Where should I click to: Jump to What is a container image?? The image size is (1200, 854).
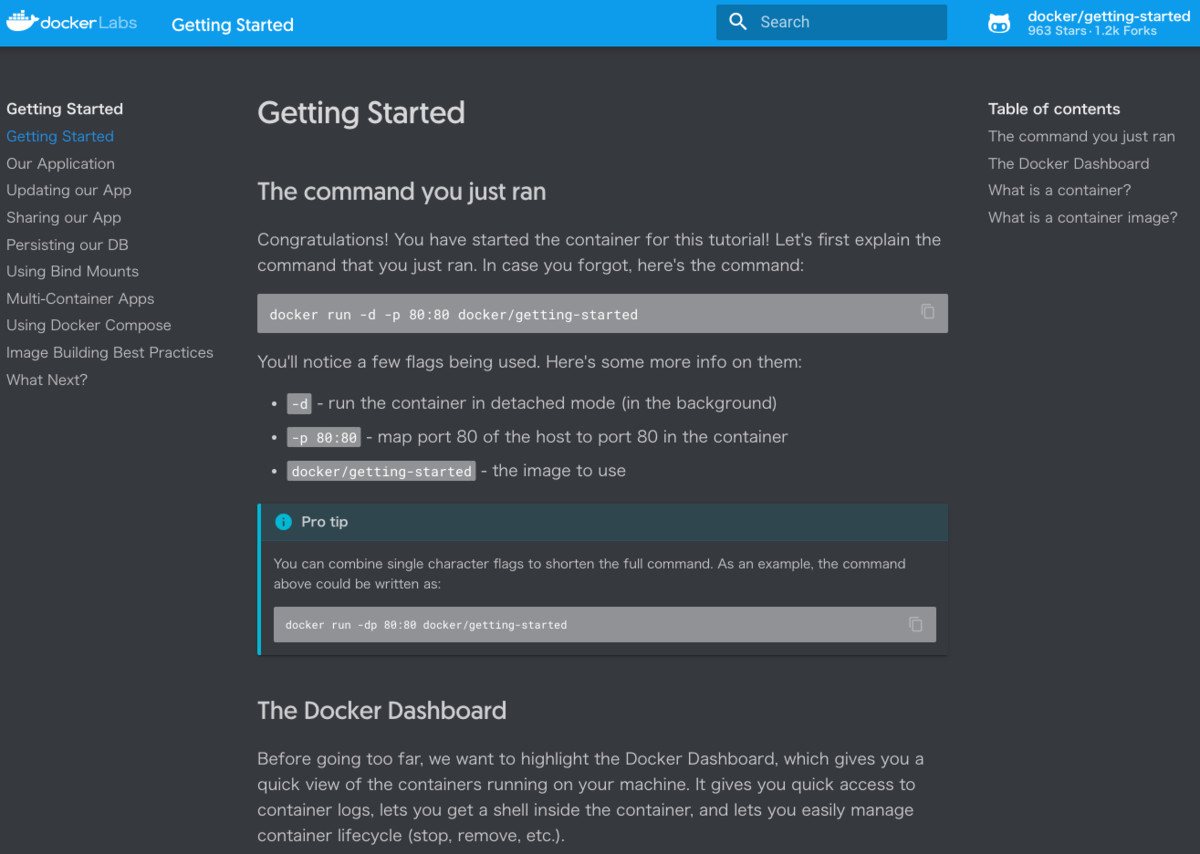pyautogui.click(x=1083, y=217)
